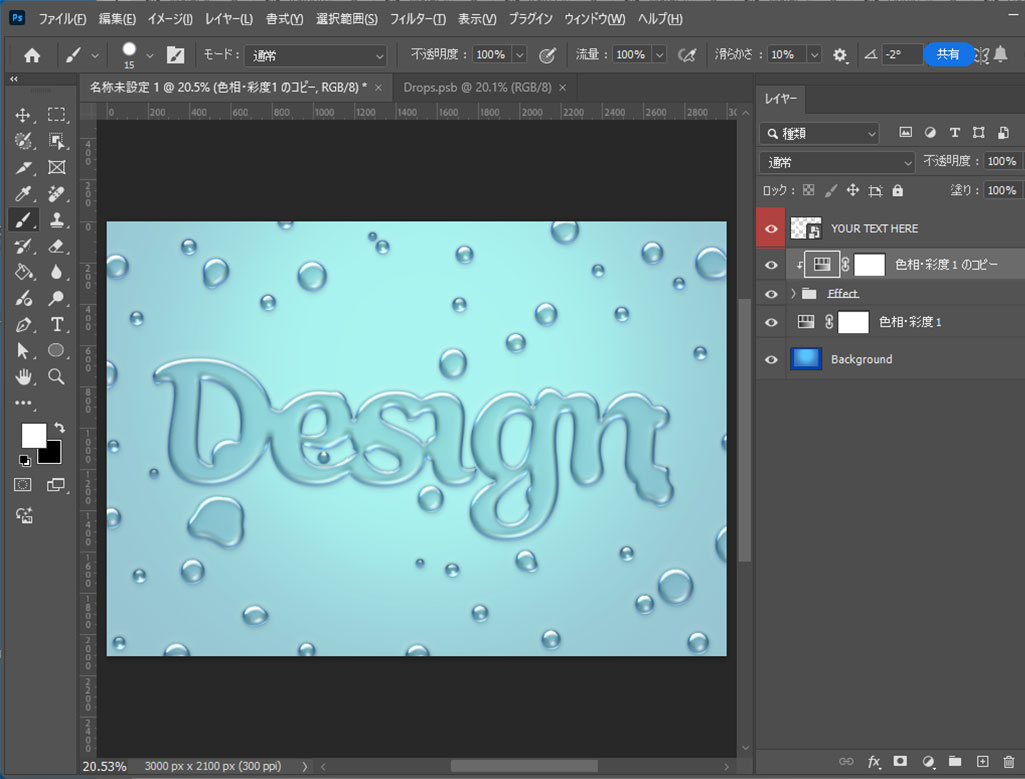Select the Hand tool
1025x779 pixels.
[23, 377]
